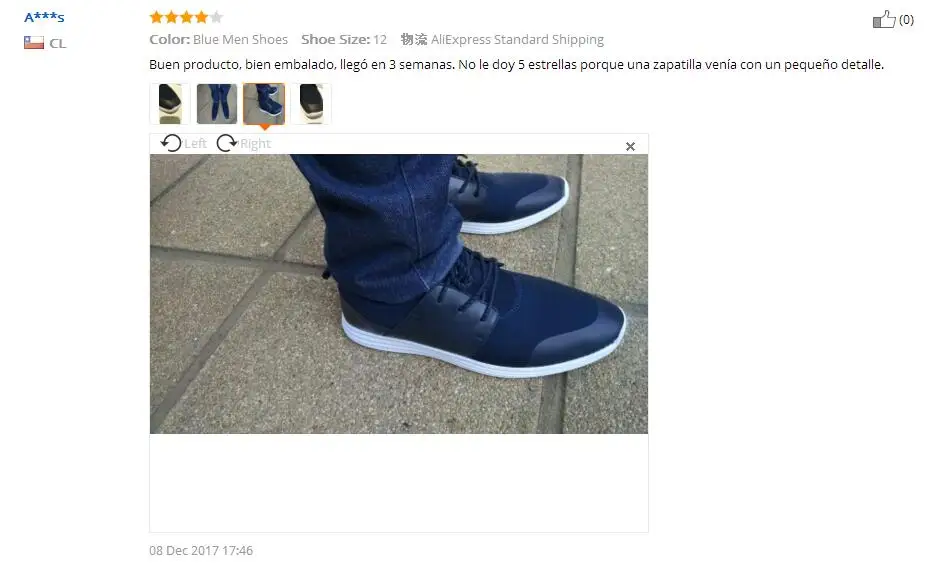
Task: Click the (0) helpful vote count
Action: (x=906, y=20)
